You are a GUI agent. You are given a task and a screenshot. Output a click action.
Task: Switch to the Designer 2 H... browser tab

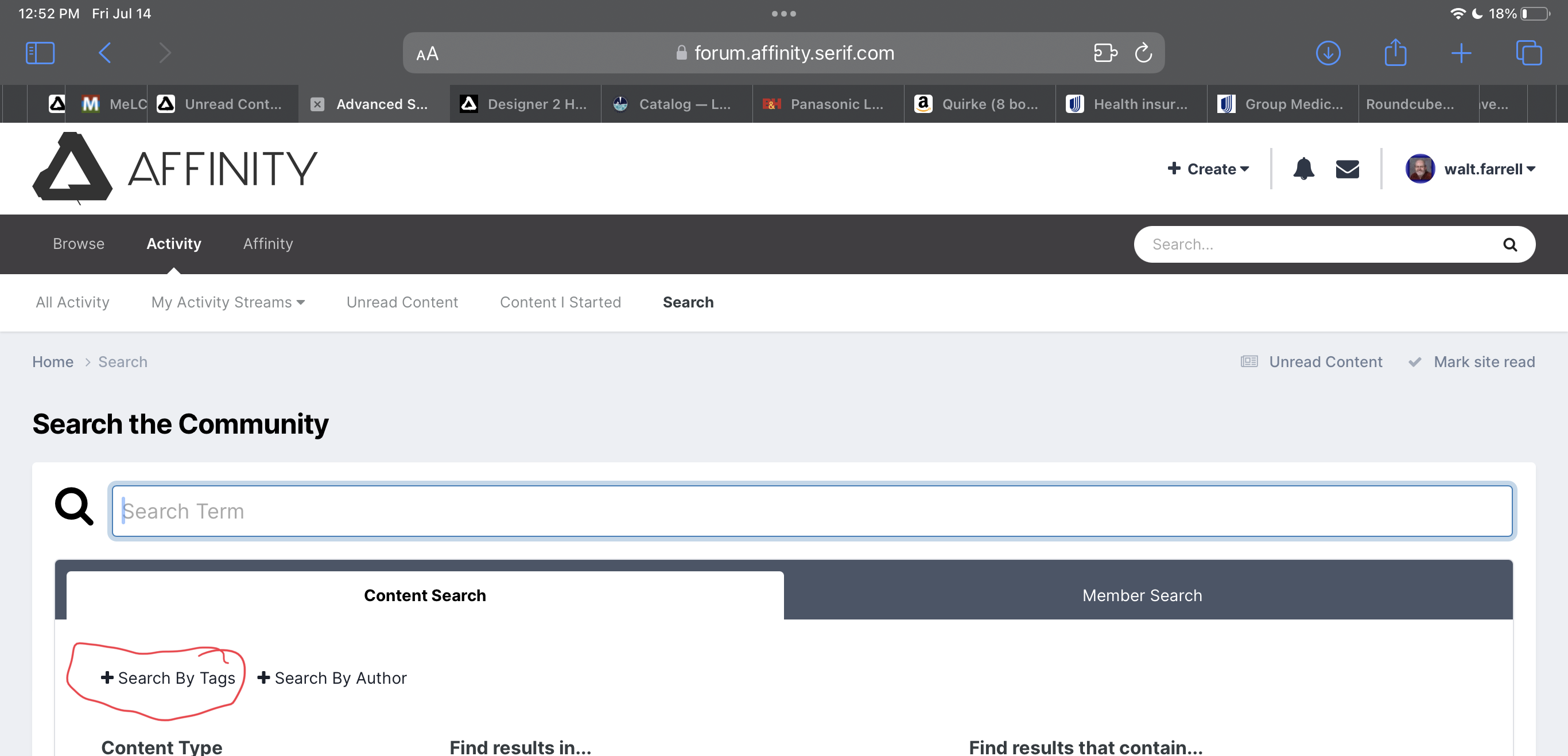pyautogui.click(x=525, y=104)
